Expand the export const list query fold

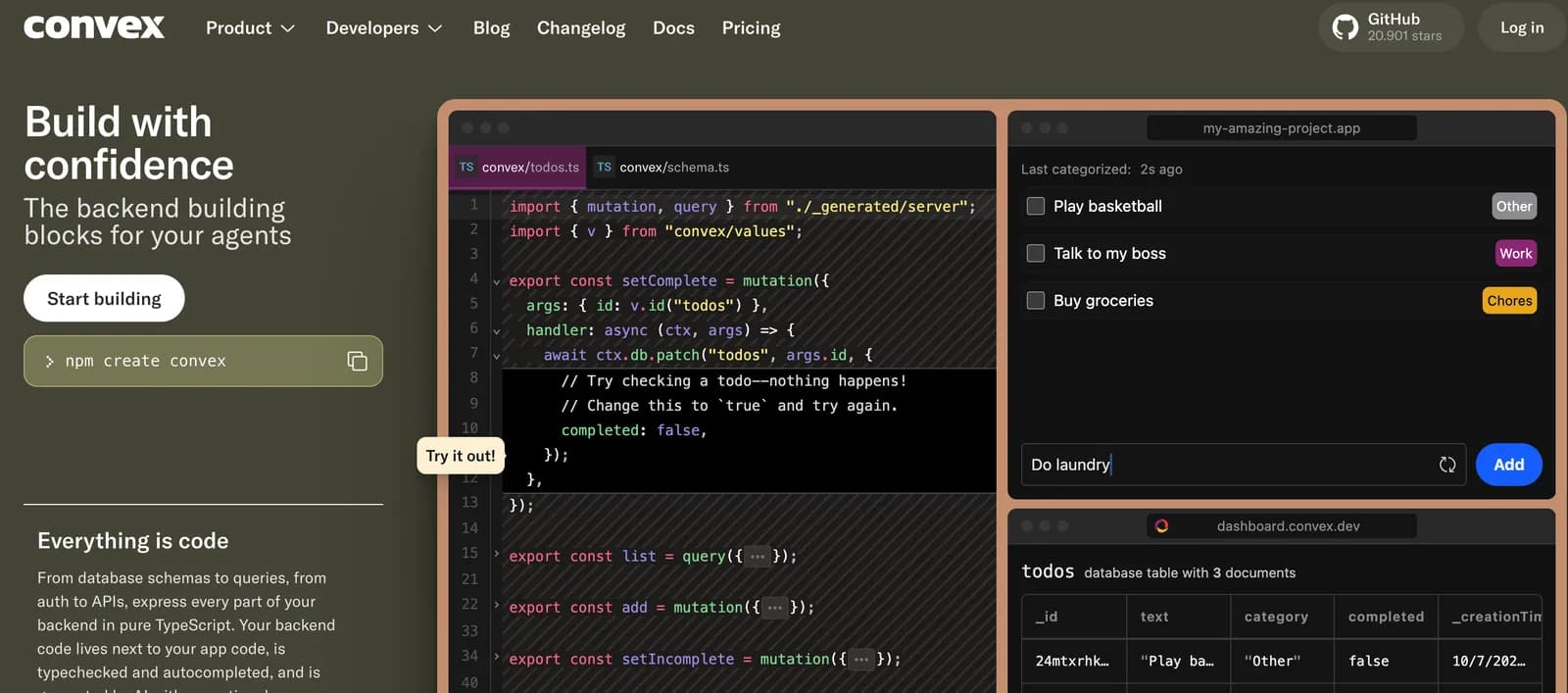point(496,554)
